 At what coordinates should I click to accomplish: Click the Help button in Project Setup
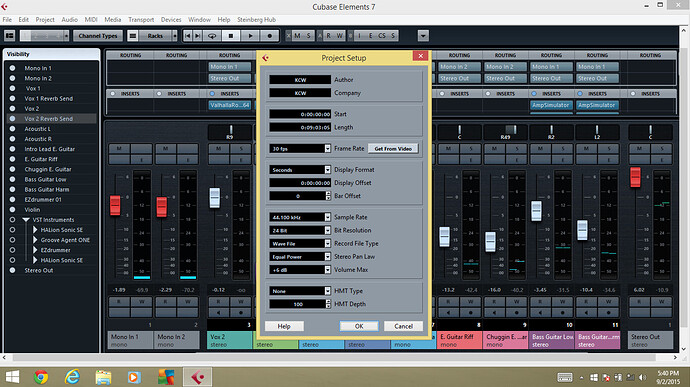[x=284, y=326]
